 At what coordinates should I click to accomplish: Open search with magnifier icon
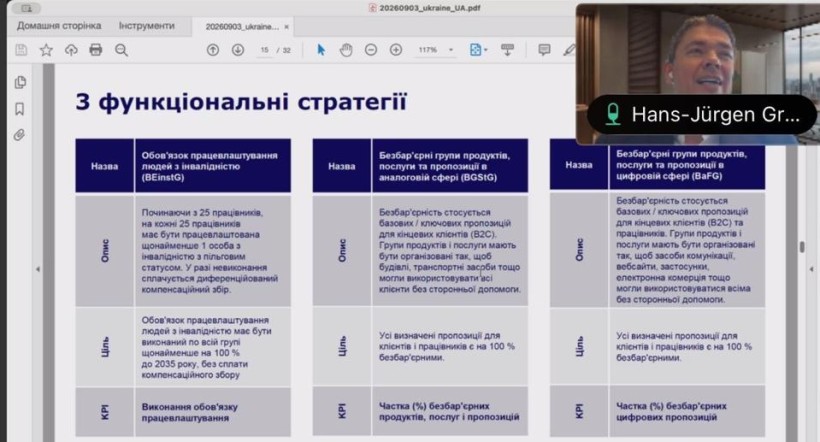(121, 50)
